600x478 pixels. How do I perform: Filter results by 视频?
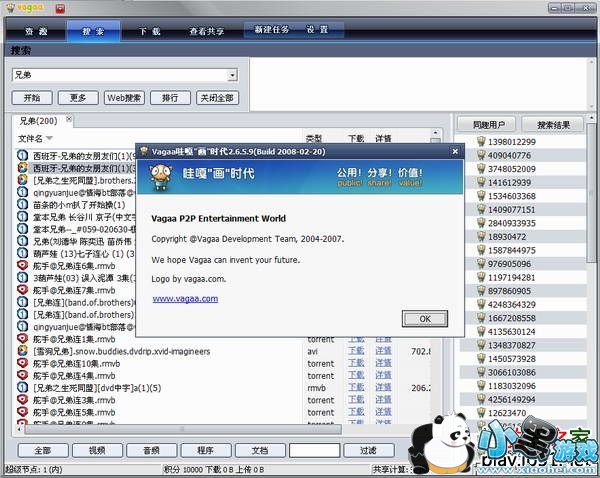pos(97,450)
